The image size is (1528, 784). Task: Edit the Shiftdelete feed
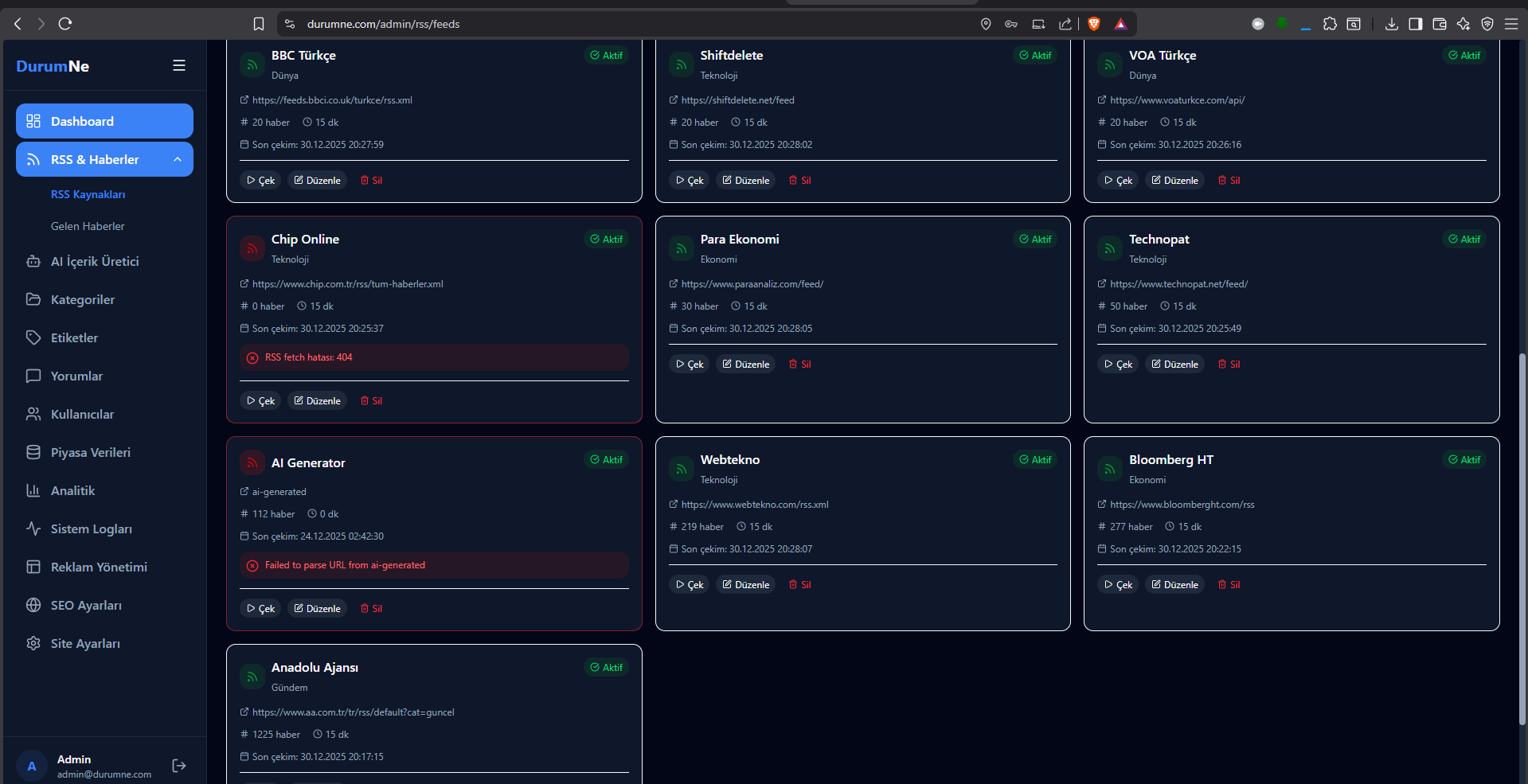click(746, 181)
